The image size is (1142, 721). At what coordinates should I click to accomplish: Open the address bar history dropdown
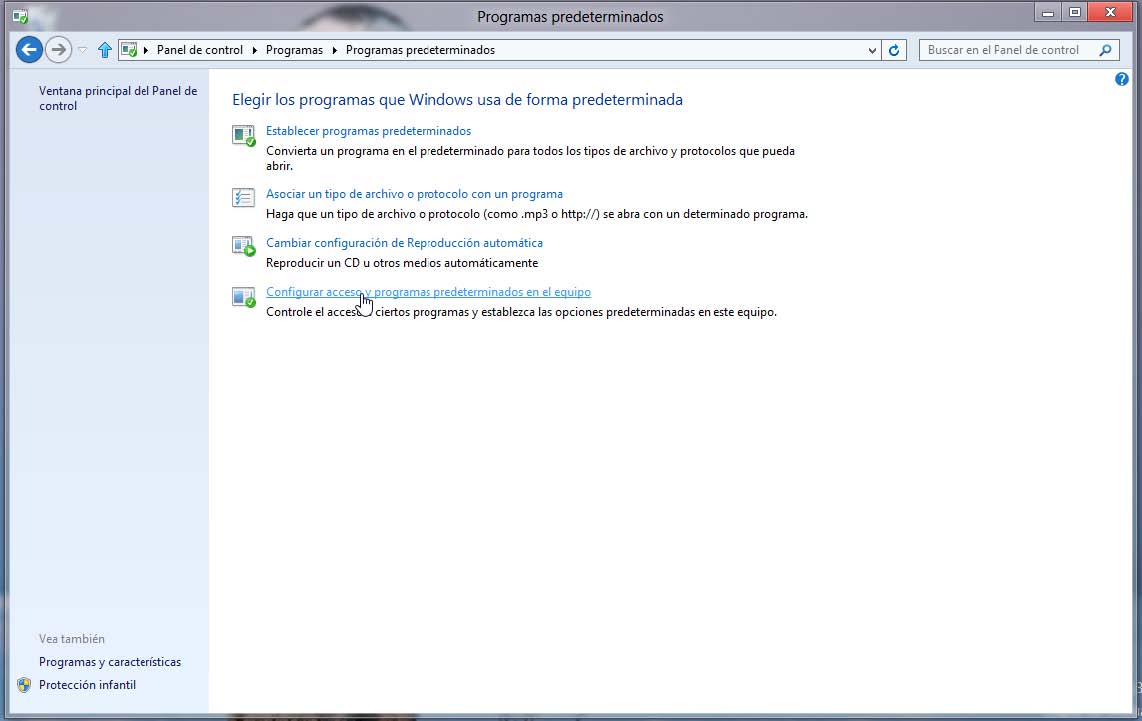coord(872,50)
